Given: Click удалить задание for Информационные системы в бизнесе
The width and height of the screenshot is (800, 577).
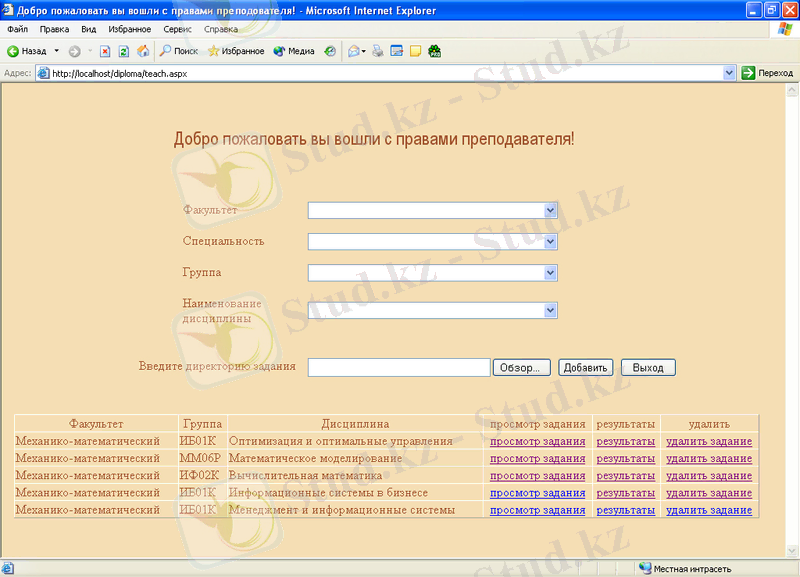Looking at the screenshot, I should tap(709, 493).
